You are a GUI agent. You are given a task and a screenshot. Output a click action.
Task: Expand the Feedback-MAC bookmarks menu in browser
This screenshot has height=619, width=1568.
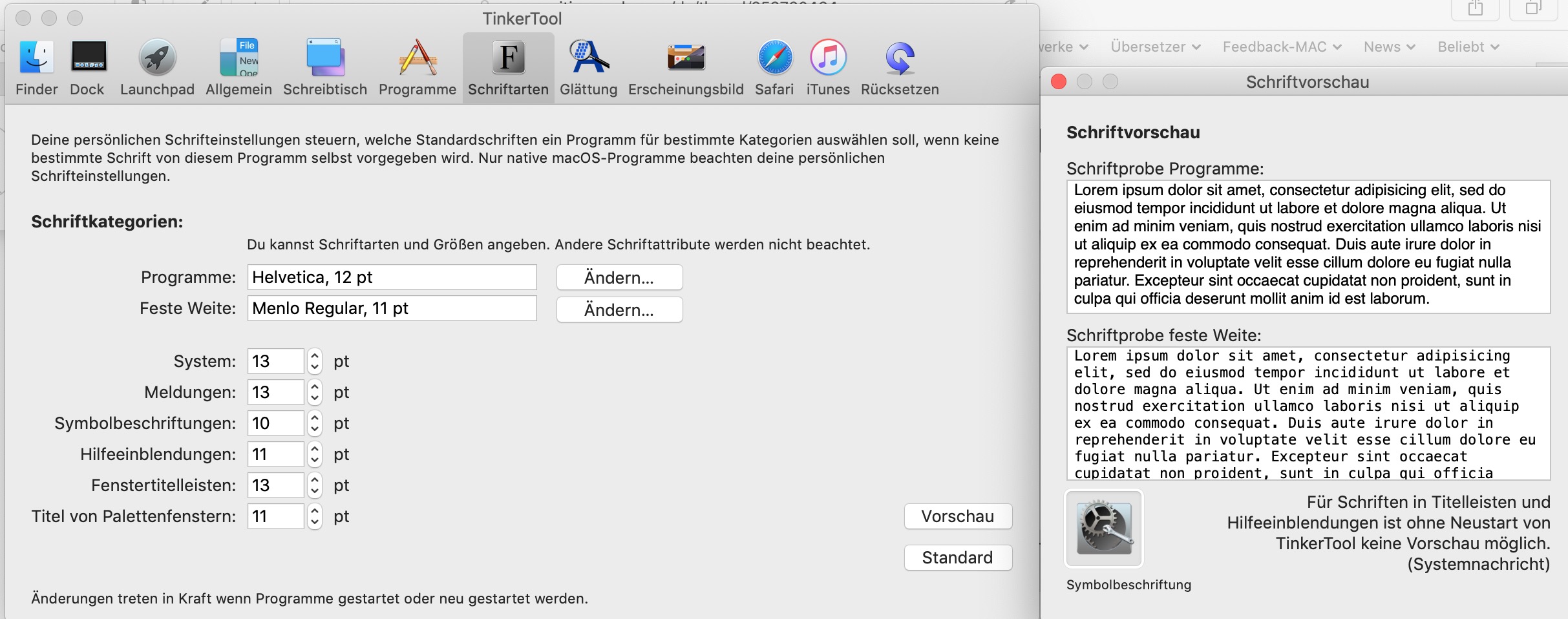(x=1282, y=47)
